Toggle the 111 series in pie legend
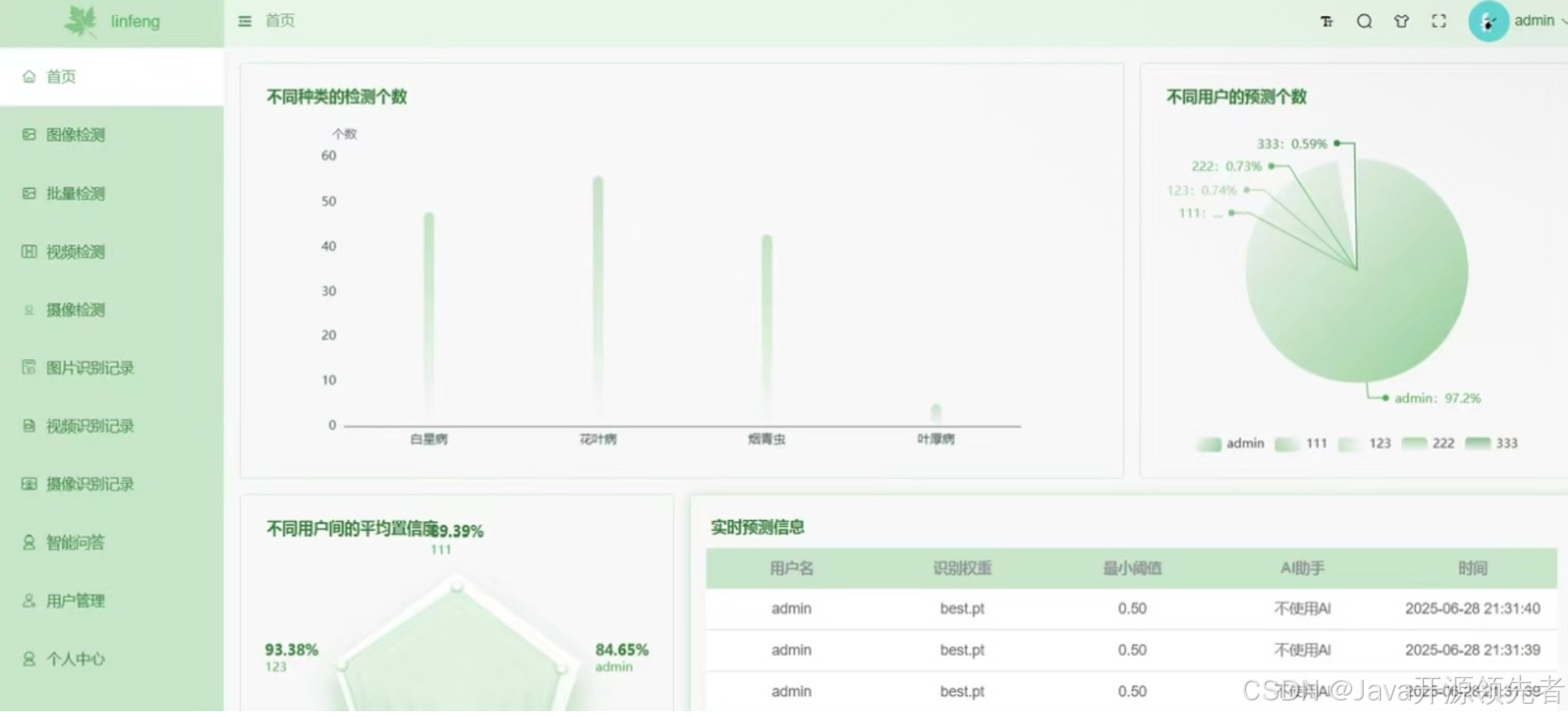The width and height of the screenshot is (1568, 717). (x=1302, y=444)
